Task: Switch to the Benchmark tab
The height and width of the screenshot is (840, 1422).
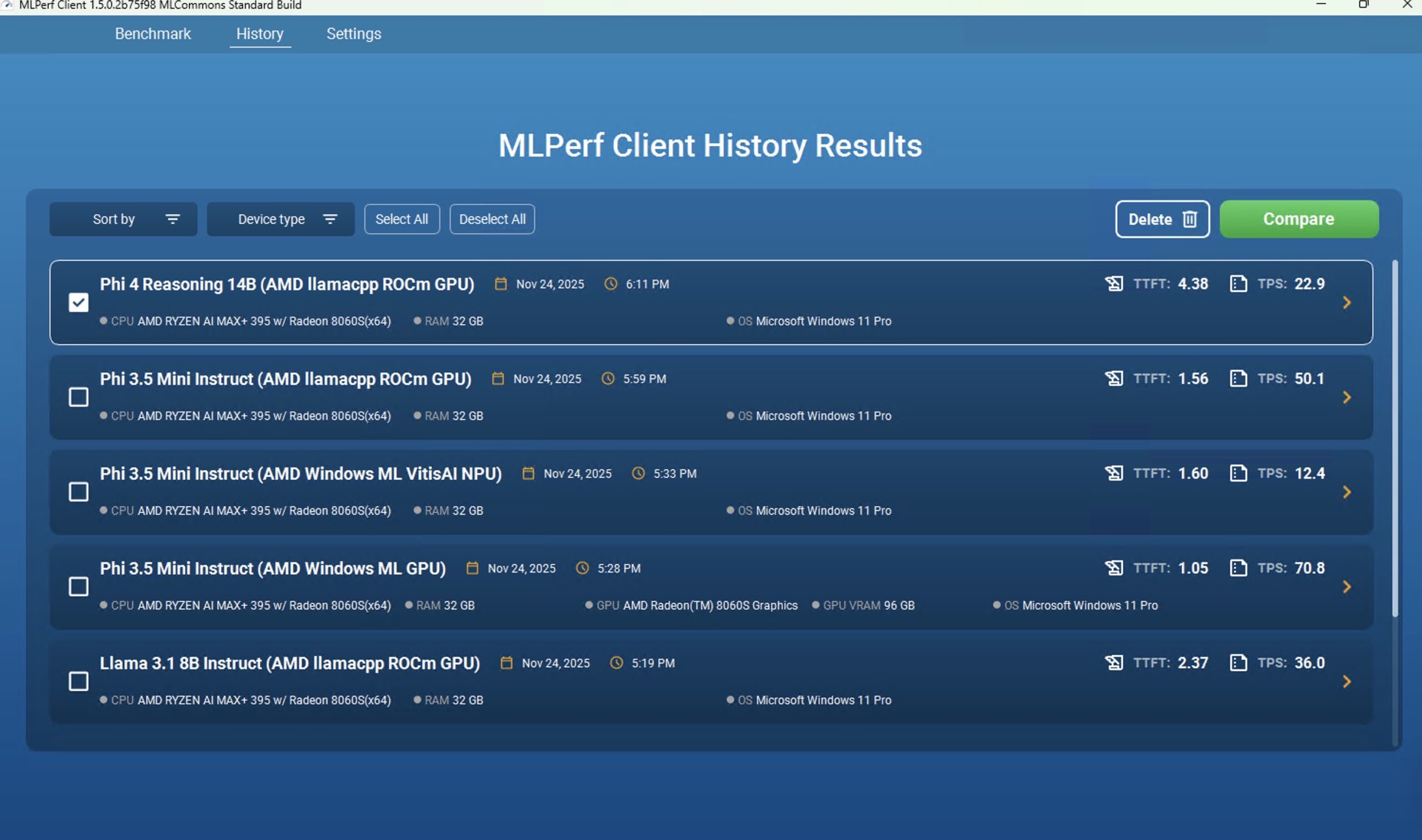Action: coord(153,34)
